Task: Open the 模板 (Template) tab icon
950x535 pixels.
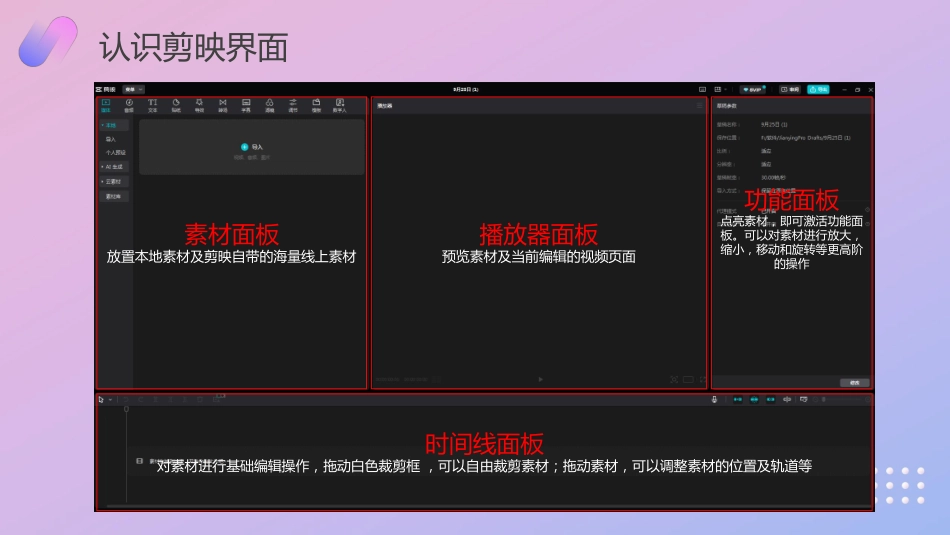Action: pos(316,105)
